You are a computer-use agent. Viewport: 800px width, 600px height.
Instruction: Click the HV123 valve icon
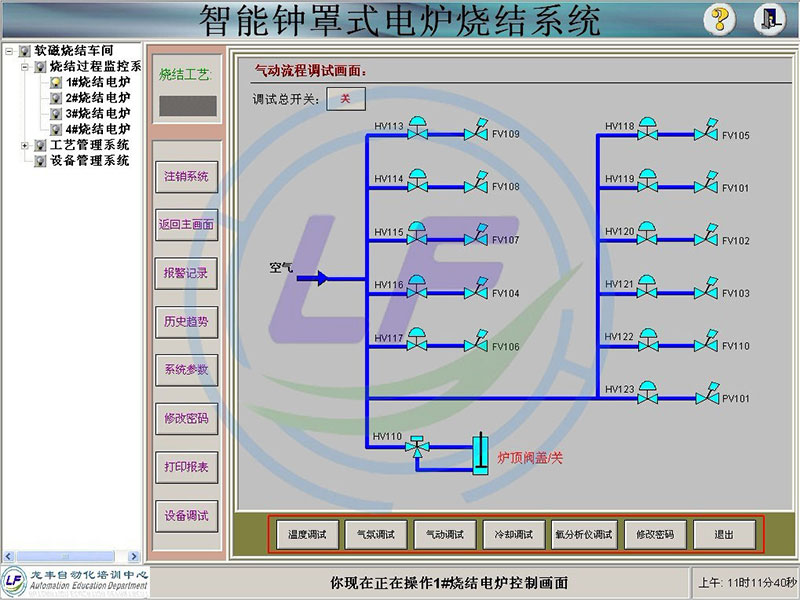tap(648, 392)
